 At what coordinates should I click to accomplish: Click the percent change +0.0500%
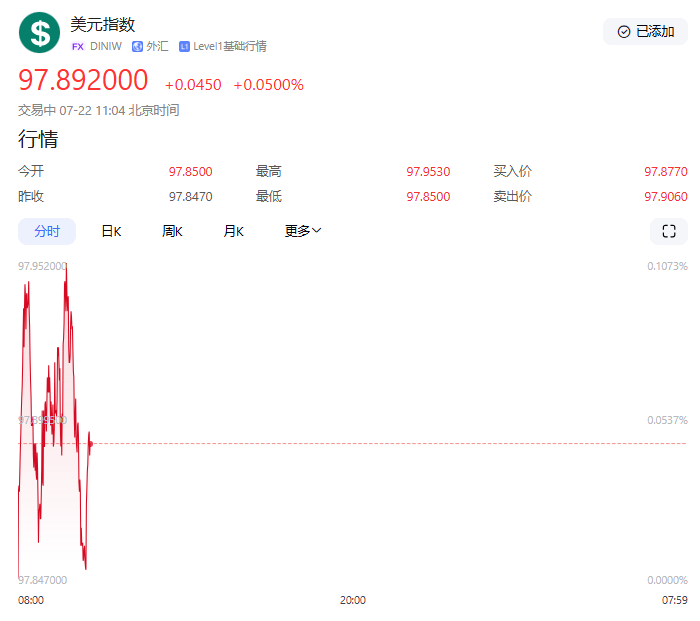point(268,85)
